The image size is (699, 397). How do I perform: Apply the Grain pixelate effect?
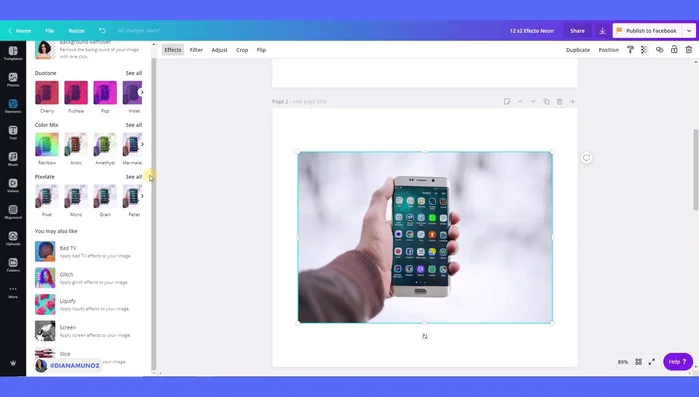tap(105, 196)
